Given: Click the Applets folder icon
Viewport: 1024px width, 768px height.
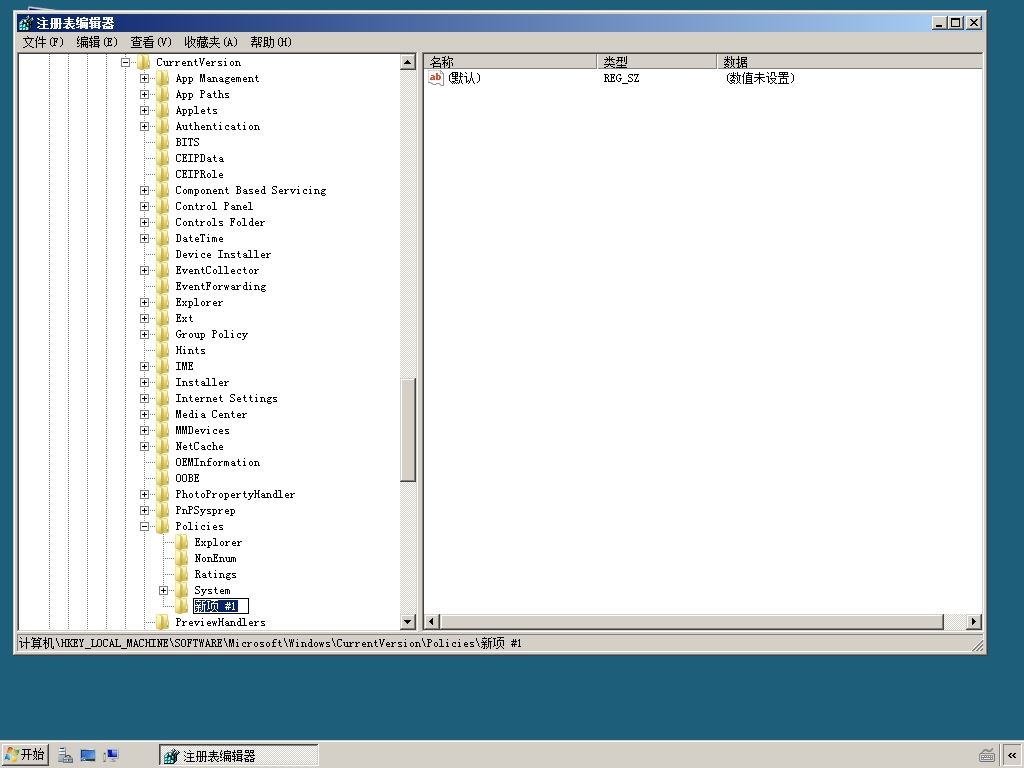Looking at the screenshot, I should tap(163, 110).
